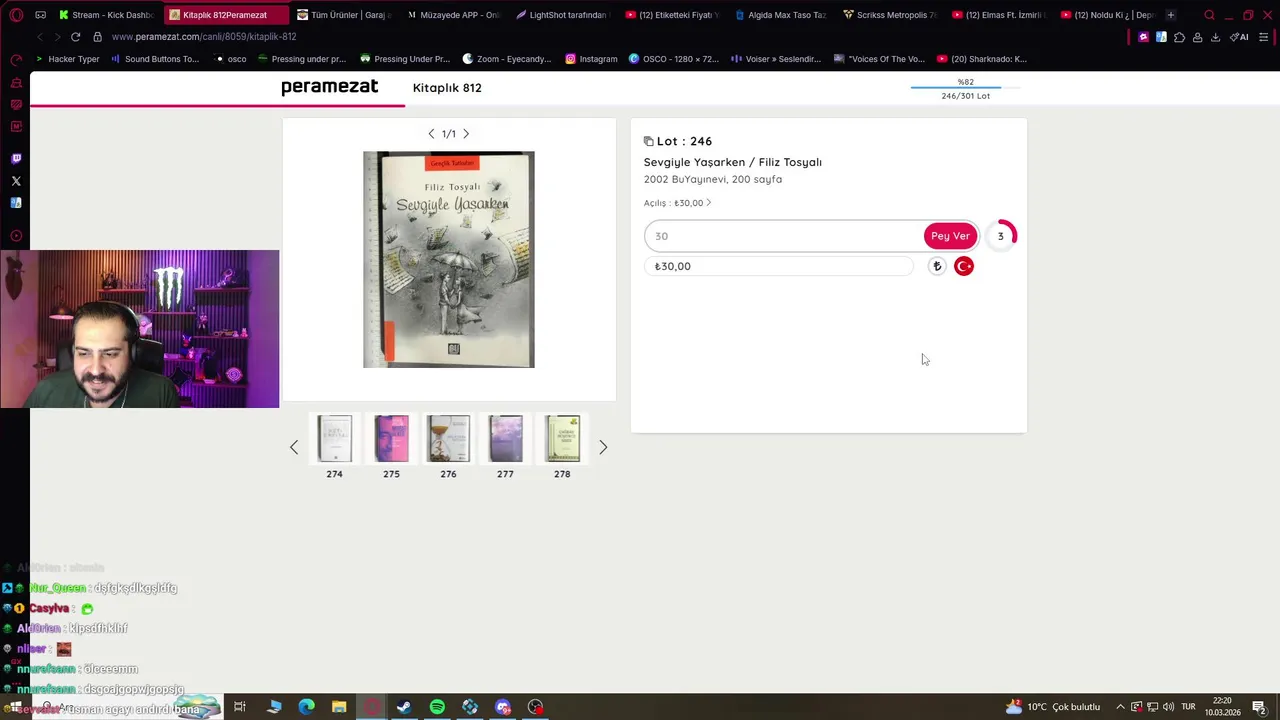The image size is (1280, 720).
Task: Open the browser easy setup menu icon
Action: [x=1264, y=37]
